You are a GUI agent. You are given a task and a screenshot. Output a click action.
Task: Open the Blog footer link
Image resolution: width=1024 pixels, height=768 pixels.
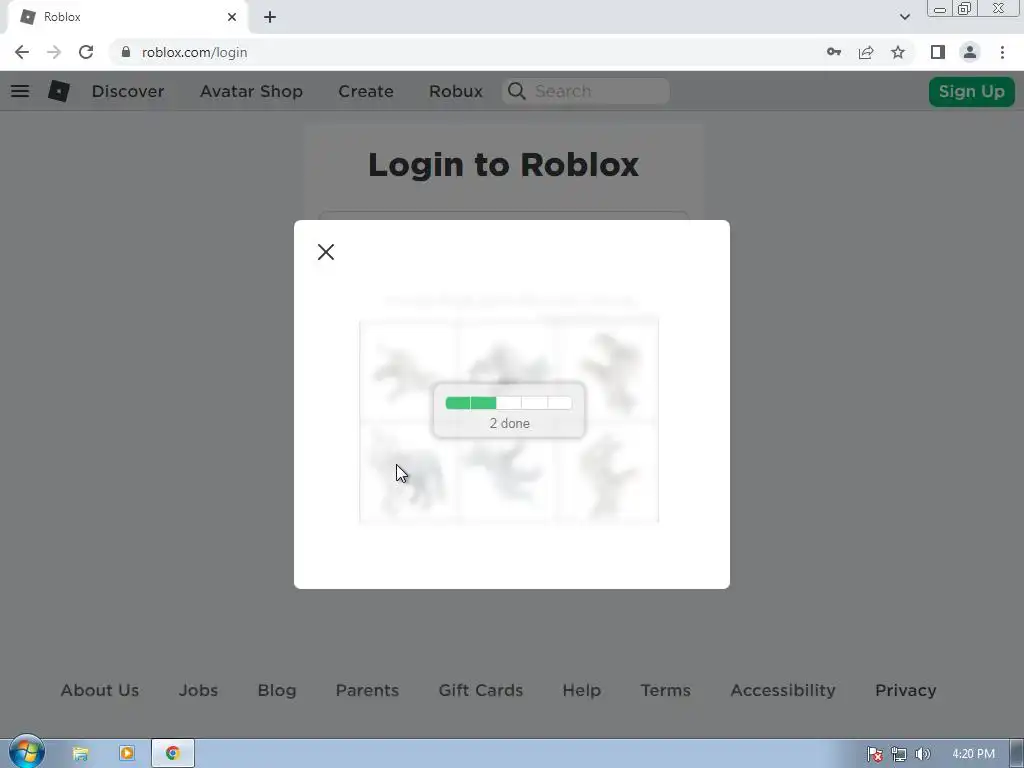(277, 690)
